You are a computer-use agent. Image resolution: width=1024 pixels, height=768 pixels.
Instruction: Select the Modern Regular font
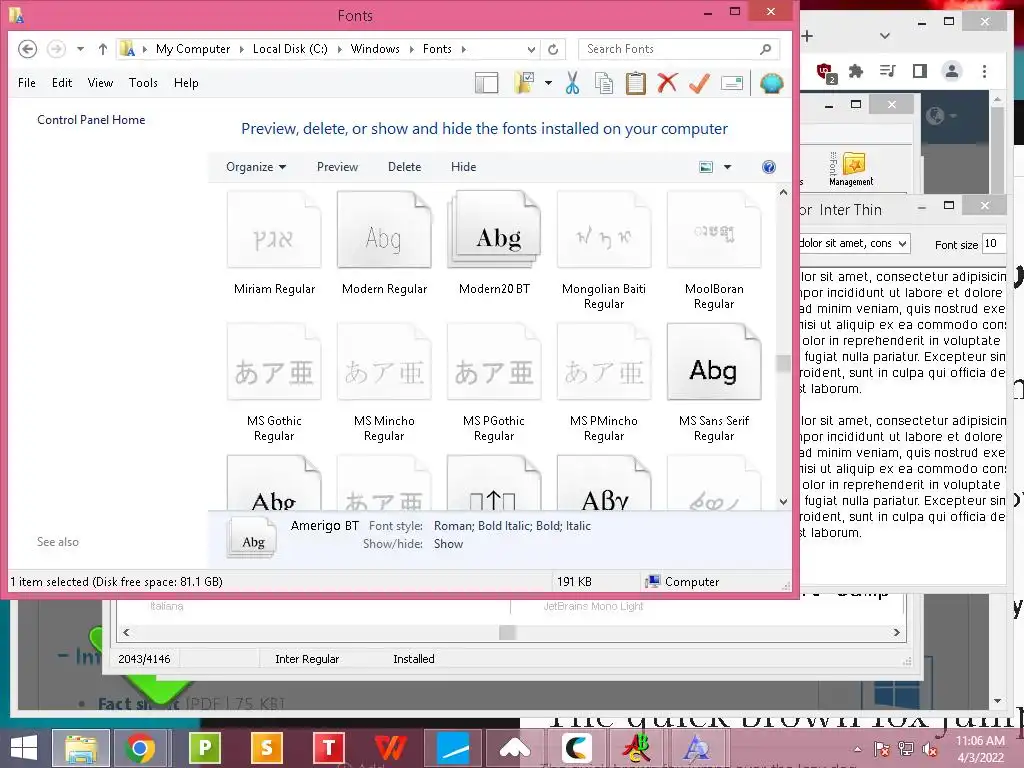pos(384,243)
